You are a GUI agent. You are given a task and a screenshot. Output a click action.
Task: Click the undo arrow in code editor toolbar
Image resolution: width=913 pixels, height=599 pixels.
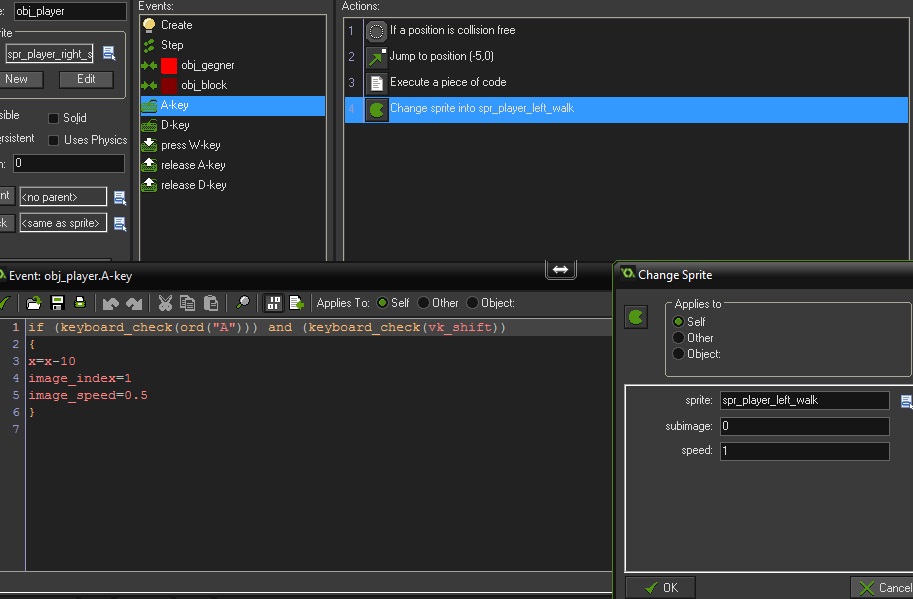pos(111,303)
